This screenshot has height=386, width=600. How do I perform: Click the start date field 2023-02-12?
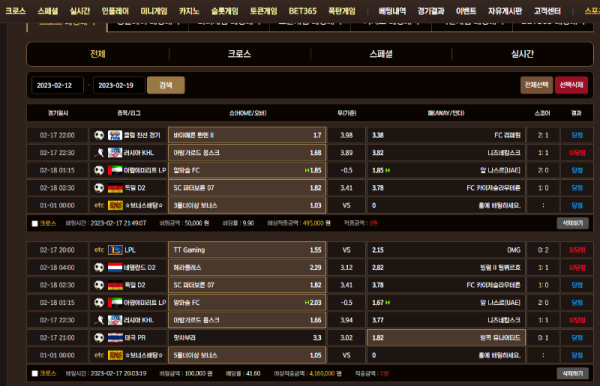(57, 85)
